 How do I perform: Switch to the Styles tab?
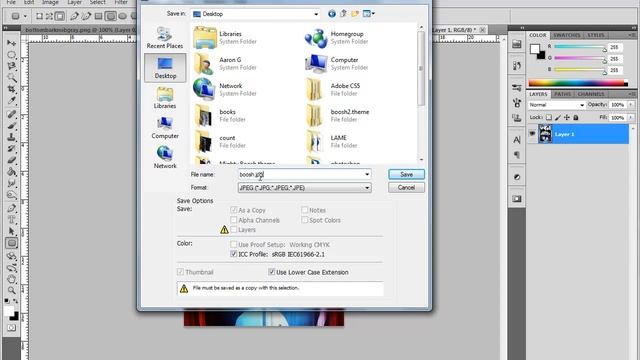click(596, 36)
